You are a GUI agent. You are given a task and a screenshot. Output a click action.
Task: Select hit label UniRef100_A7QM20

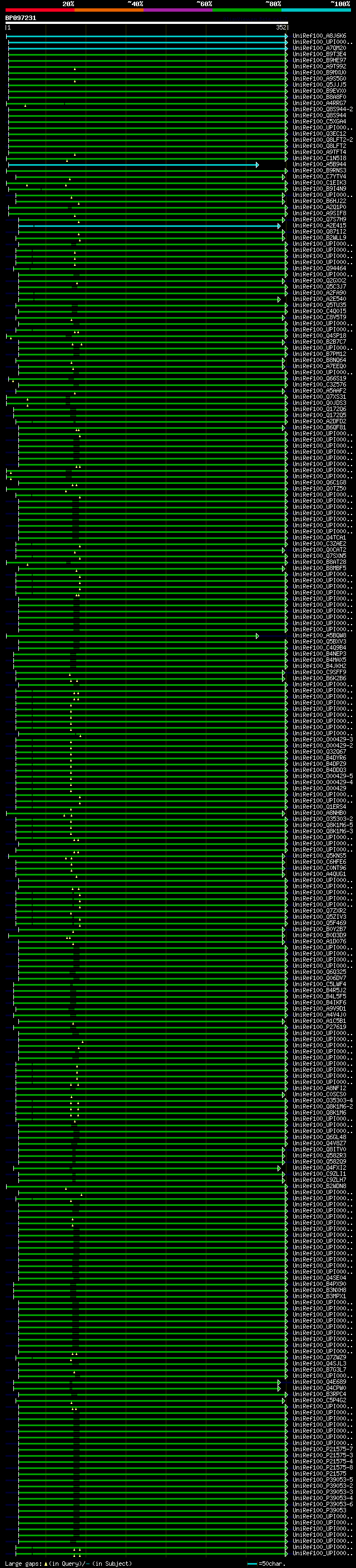click(x=319, y=48)
